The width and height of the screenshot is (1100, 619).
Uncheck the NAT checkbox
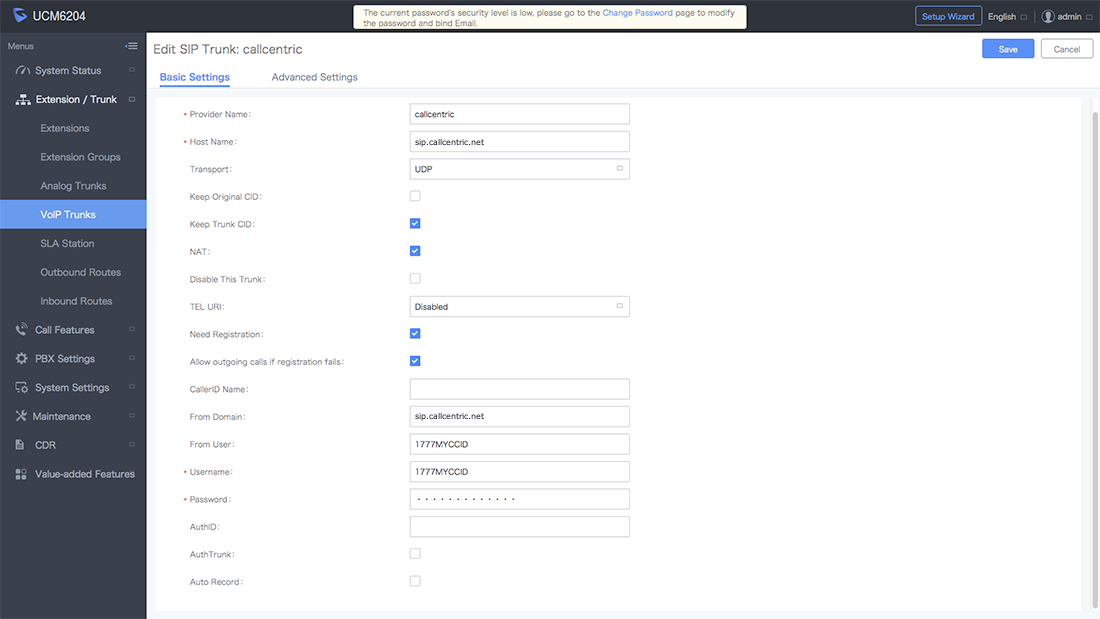415,251
